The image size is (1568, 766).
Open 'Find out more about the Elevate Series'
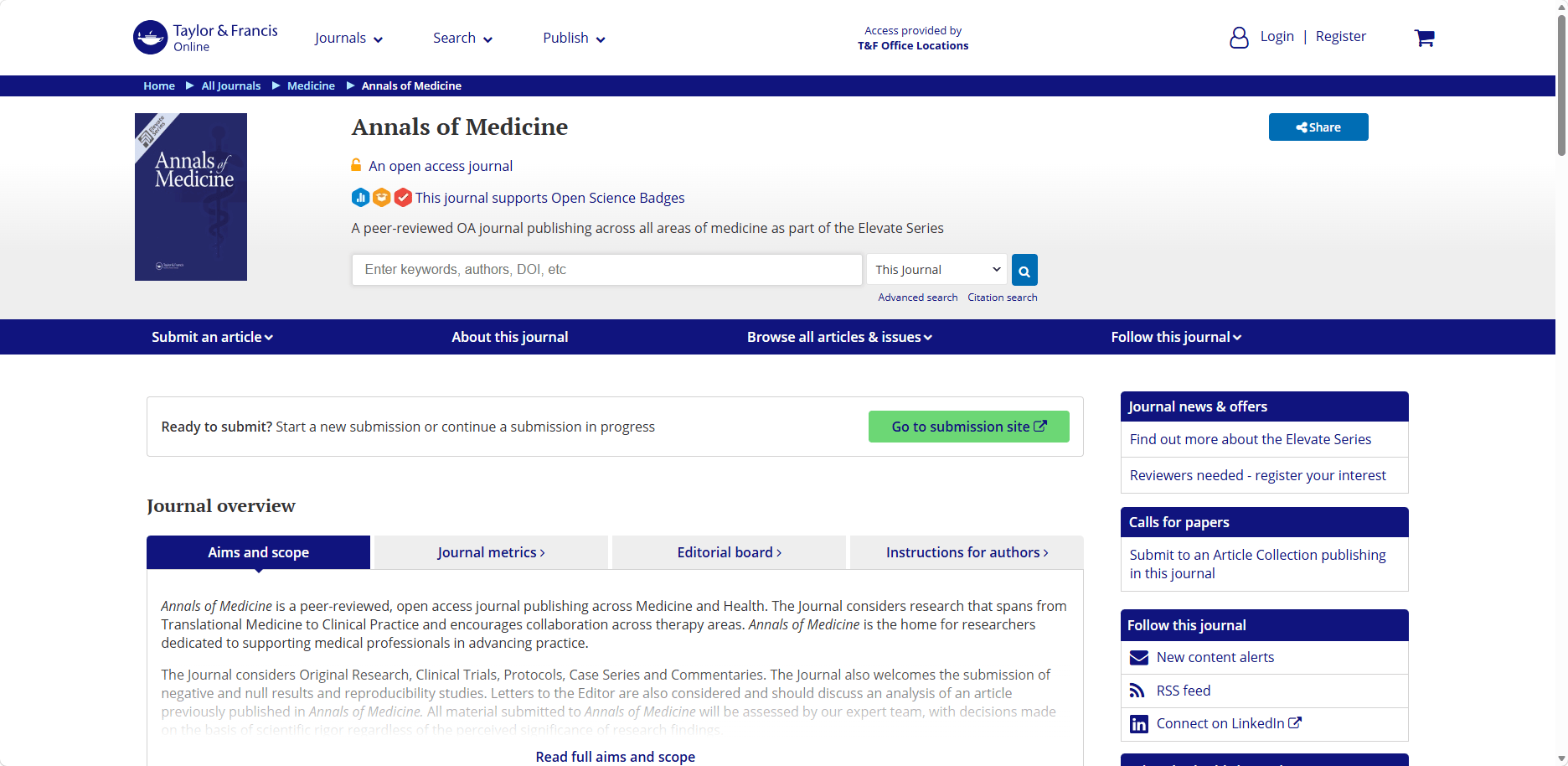pos(1251,439)
